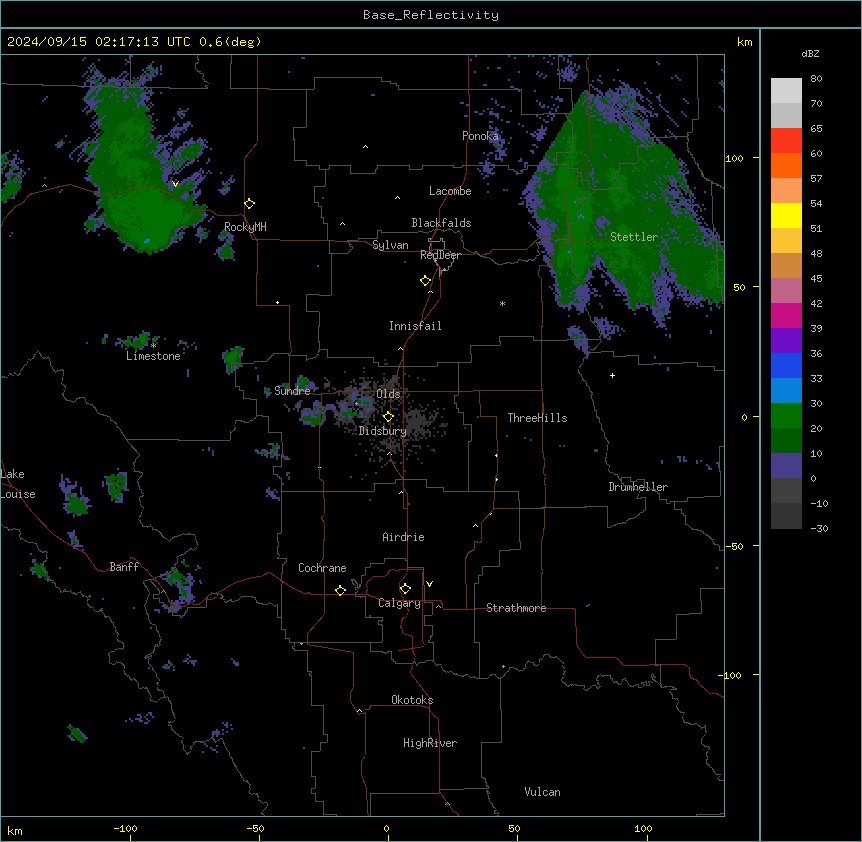Select the Lacombe city label
This screenshot has height=842, width=862.
[x=450, y=191]
